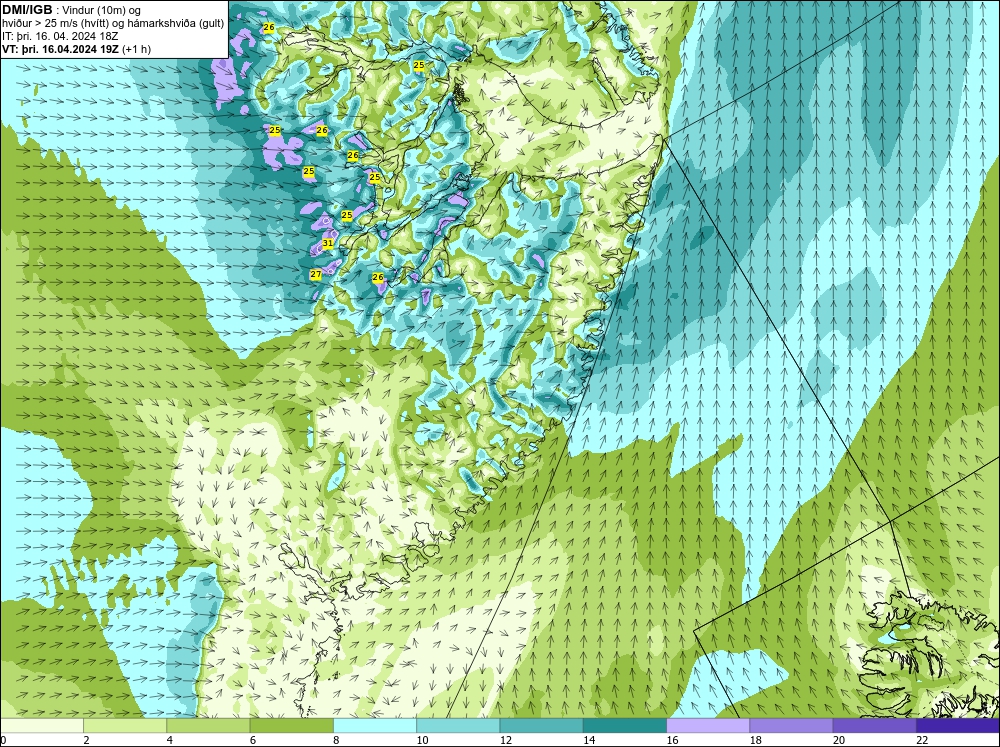Viewport: 1000px width, 747px height.
Task: Select the dark teal 14–16 m/s legend swatch
Action: pos(625,725)
